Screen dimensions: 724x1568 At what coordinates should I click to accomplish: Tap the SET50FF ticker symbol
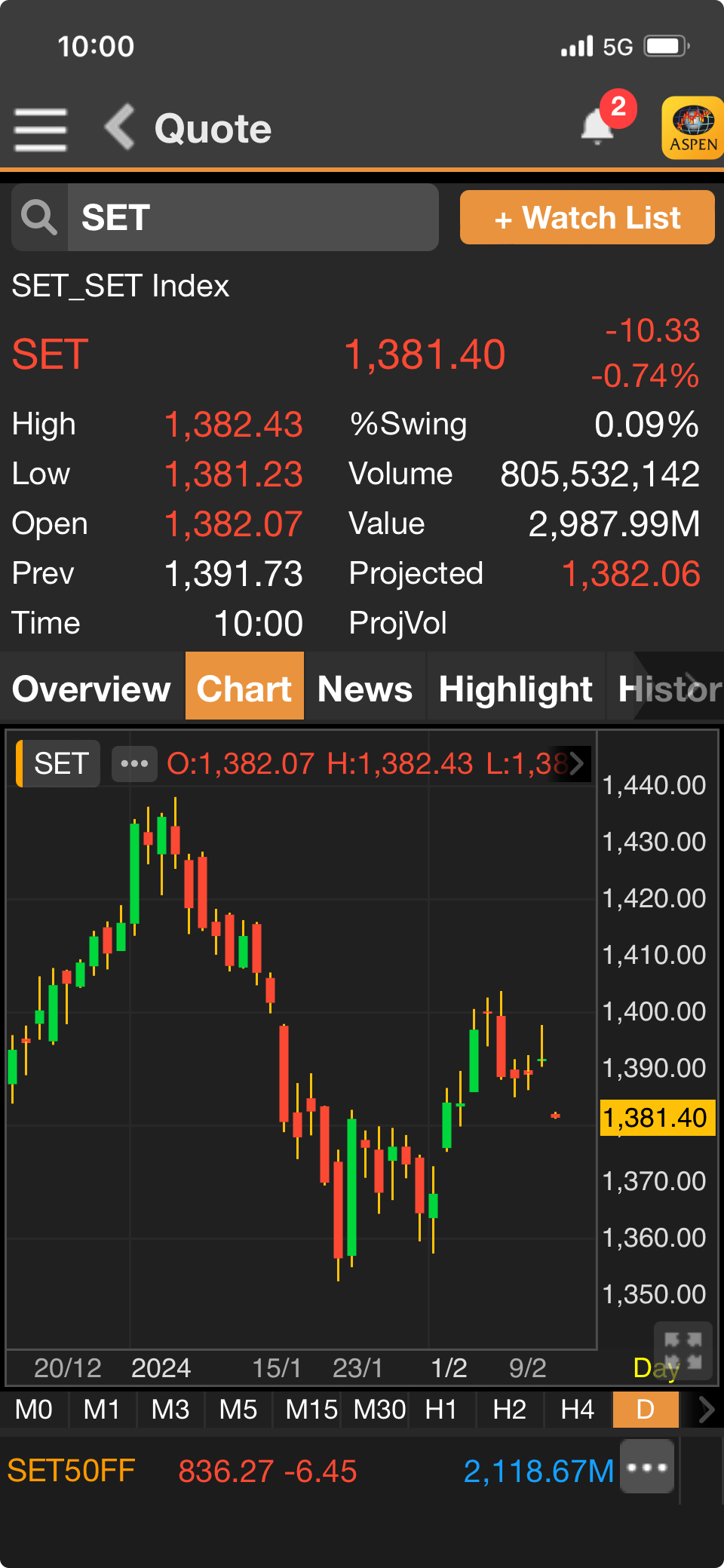pos(71,1471)
